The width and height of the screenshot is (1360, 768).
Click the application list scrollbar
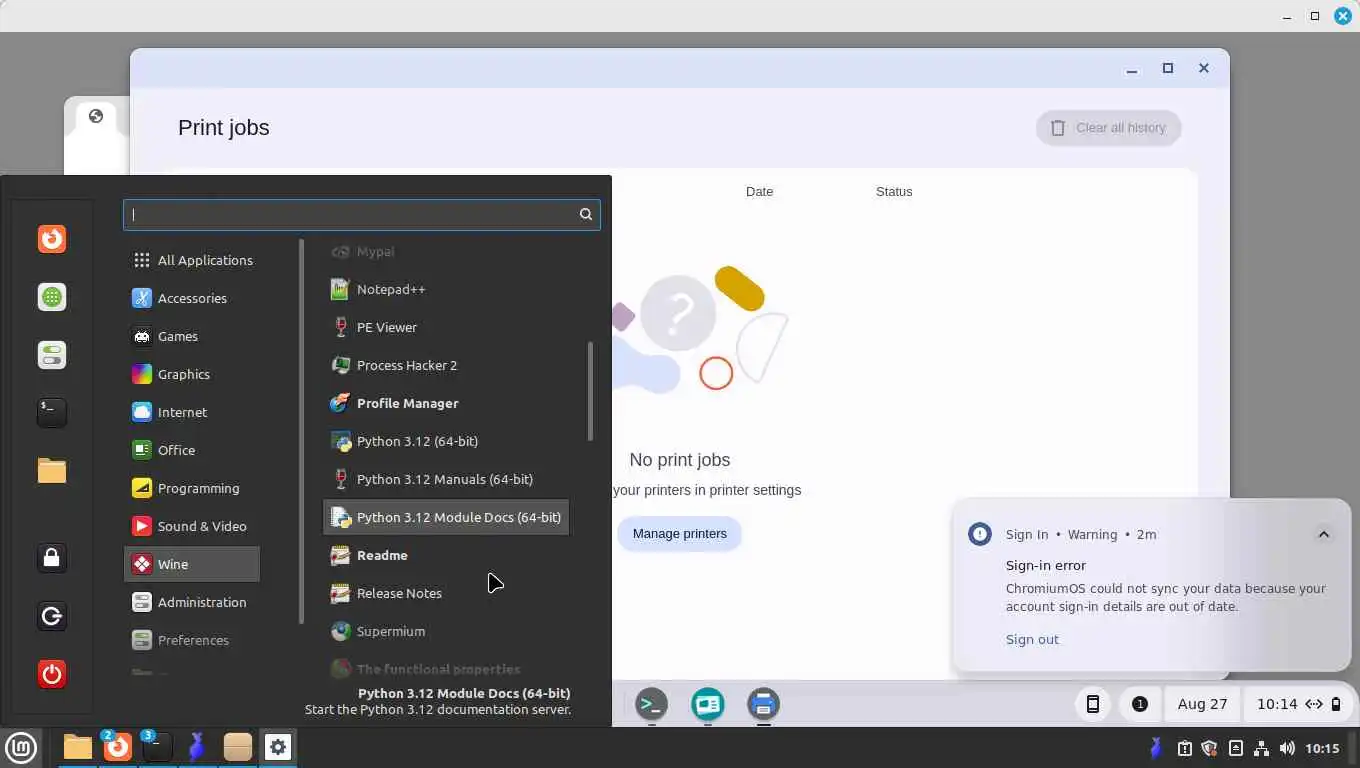pos(590,391)
